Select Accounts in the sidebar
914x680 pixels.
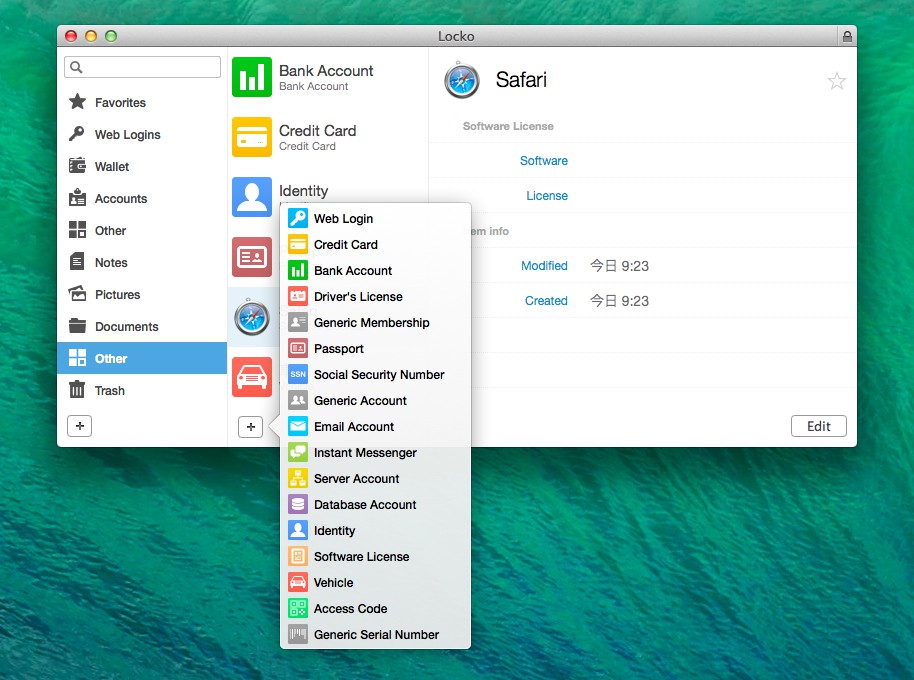pyautogui.click(x=142, y=198)
